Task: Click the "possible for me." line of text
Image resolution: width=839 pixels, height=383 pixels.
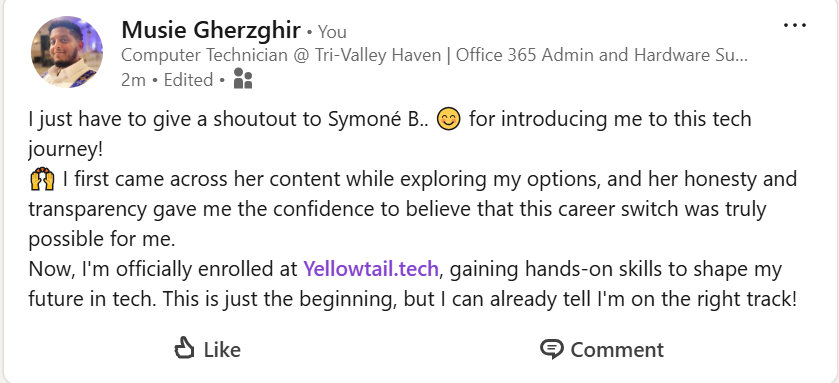Action: (x=102, y=239)
